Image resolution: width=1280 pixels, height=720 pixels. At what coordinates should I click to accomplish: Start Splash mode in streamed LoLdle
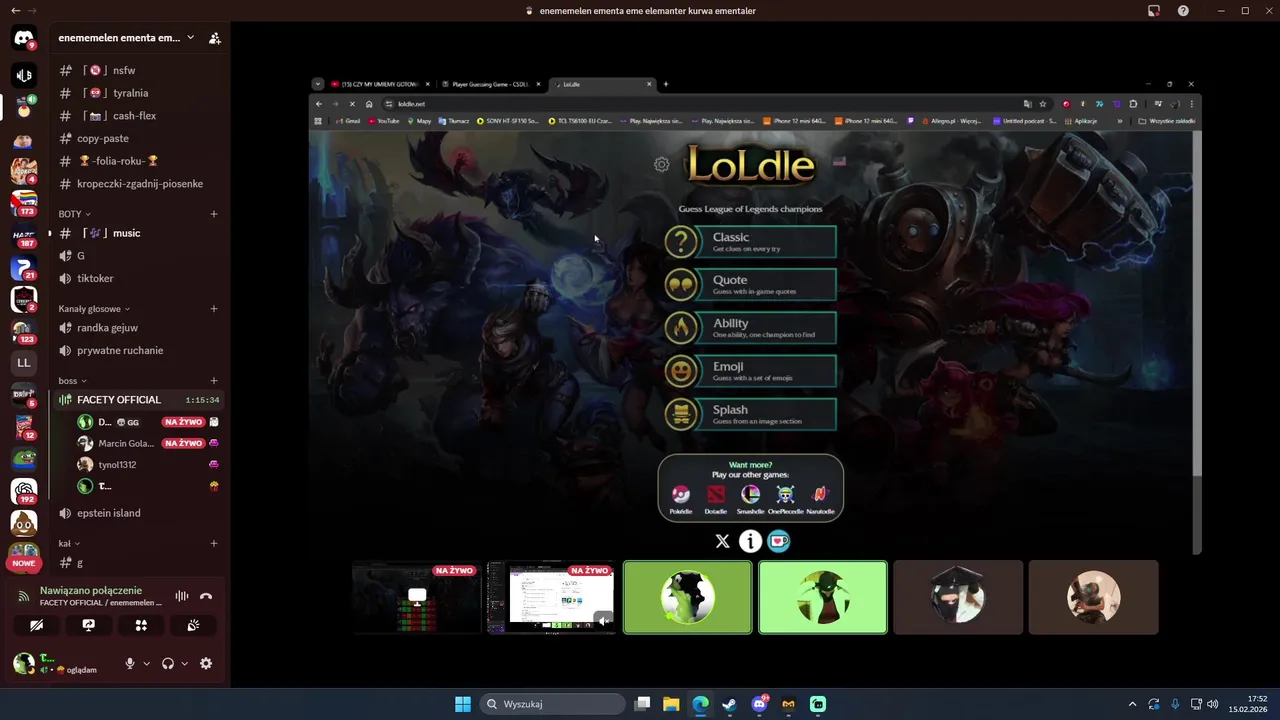click(x=751, y=414)
